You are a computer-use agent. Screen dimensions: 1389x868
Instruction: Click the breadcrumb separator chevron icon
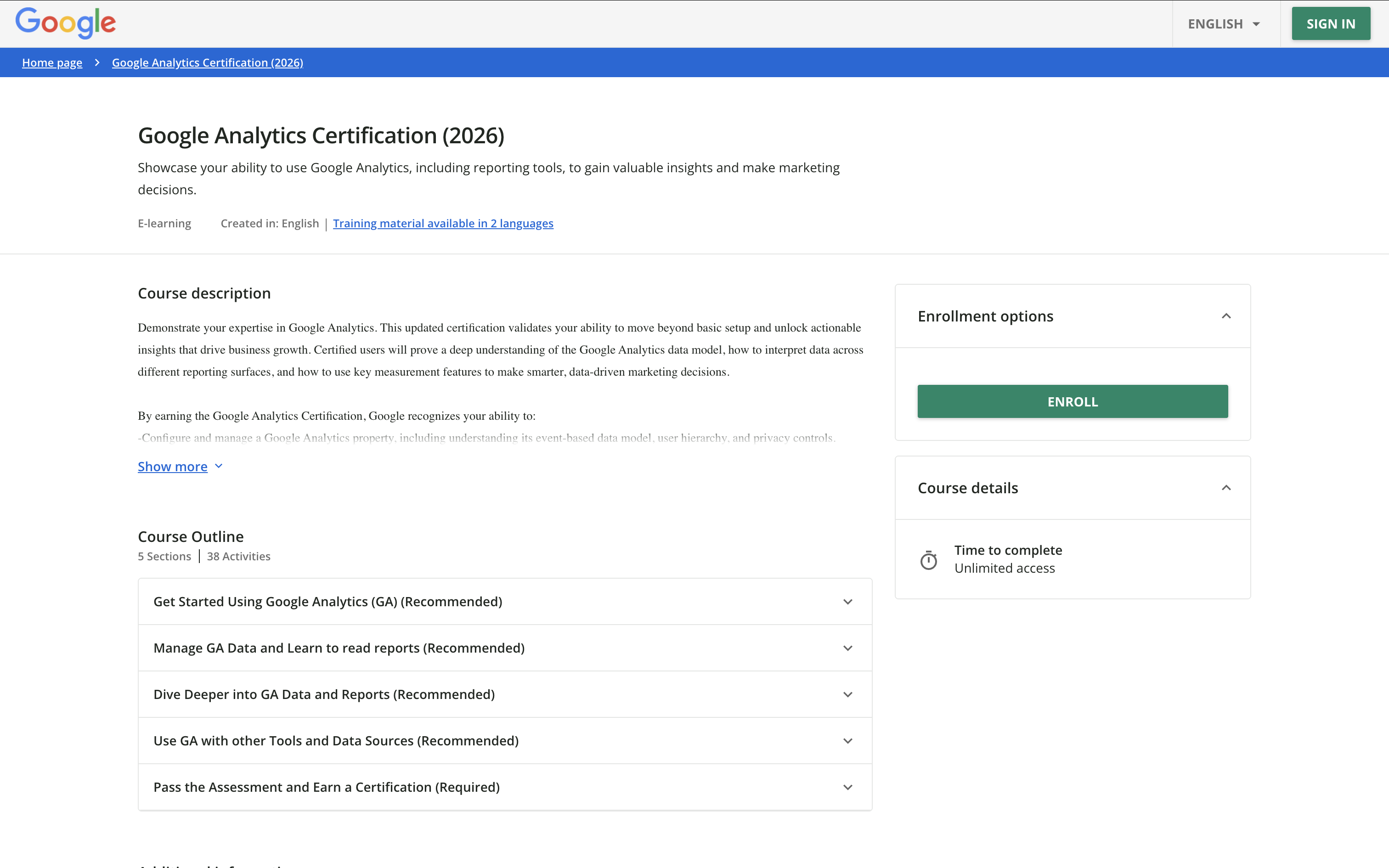(97, 62)
